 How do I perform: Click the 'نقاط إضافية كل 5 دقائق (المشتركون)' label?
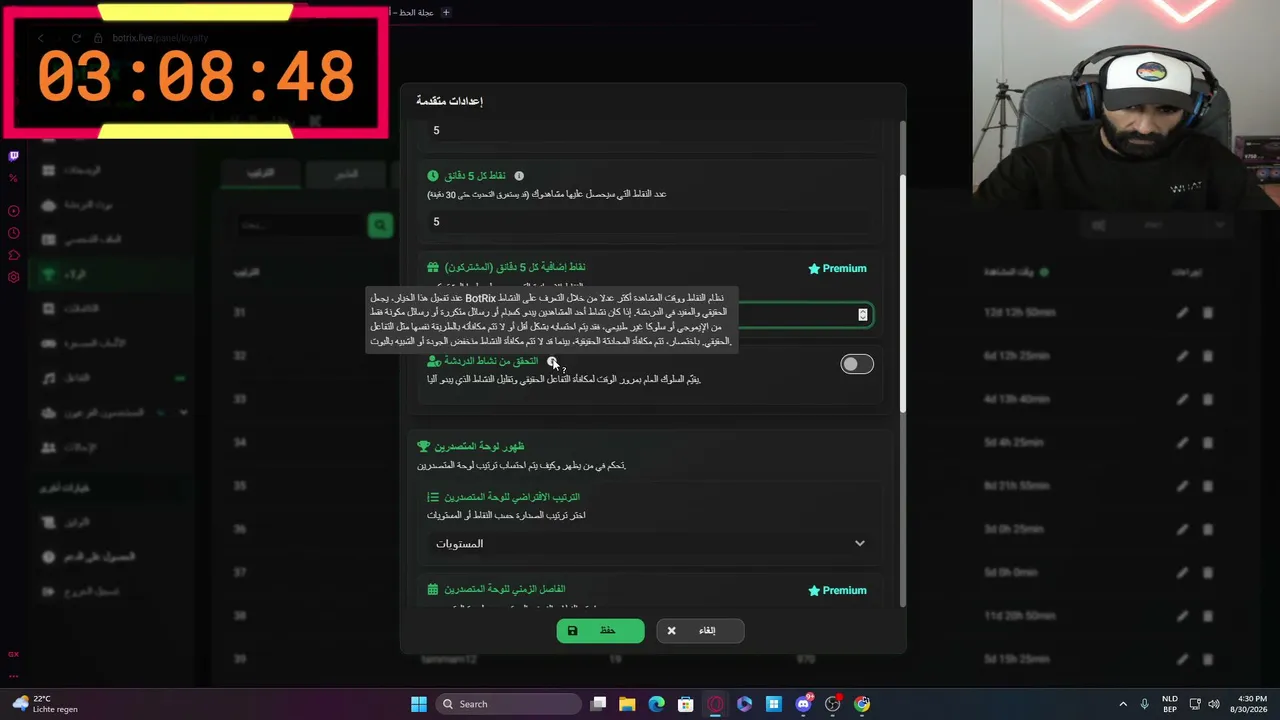[515, 267]
